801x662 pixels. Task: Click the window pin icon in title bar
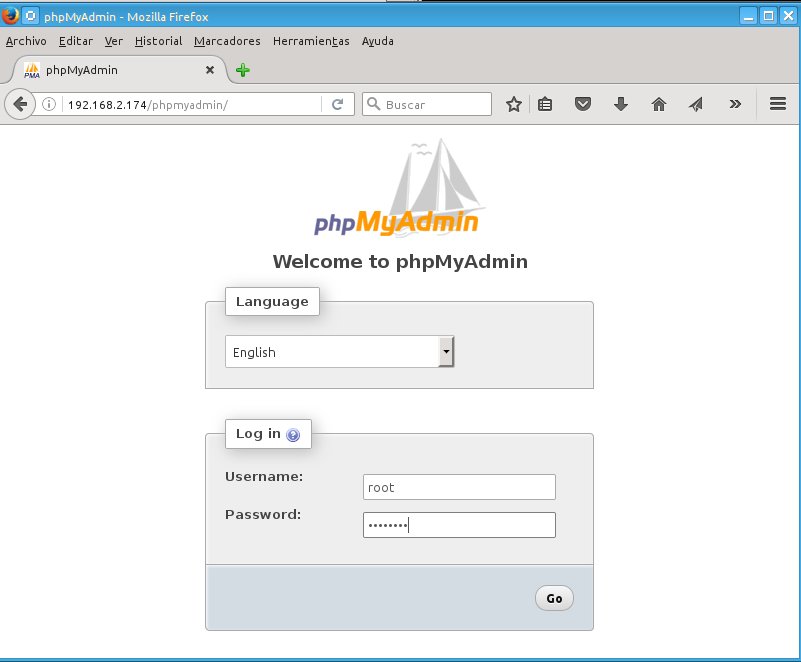[31, 16]
